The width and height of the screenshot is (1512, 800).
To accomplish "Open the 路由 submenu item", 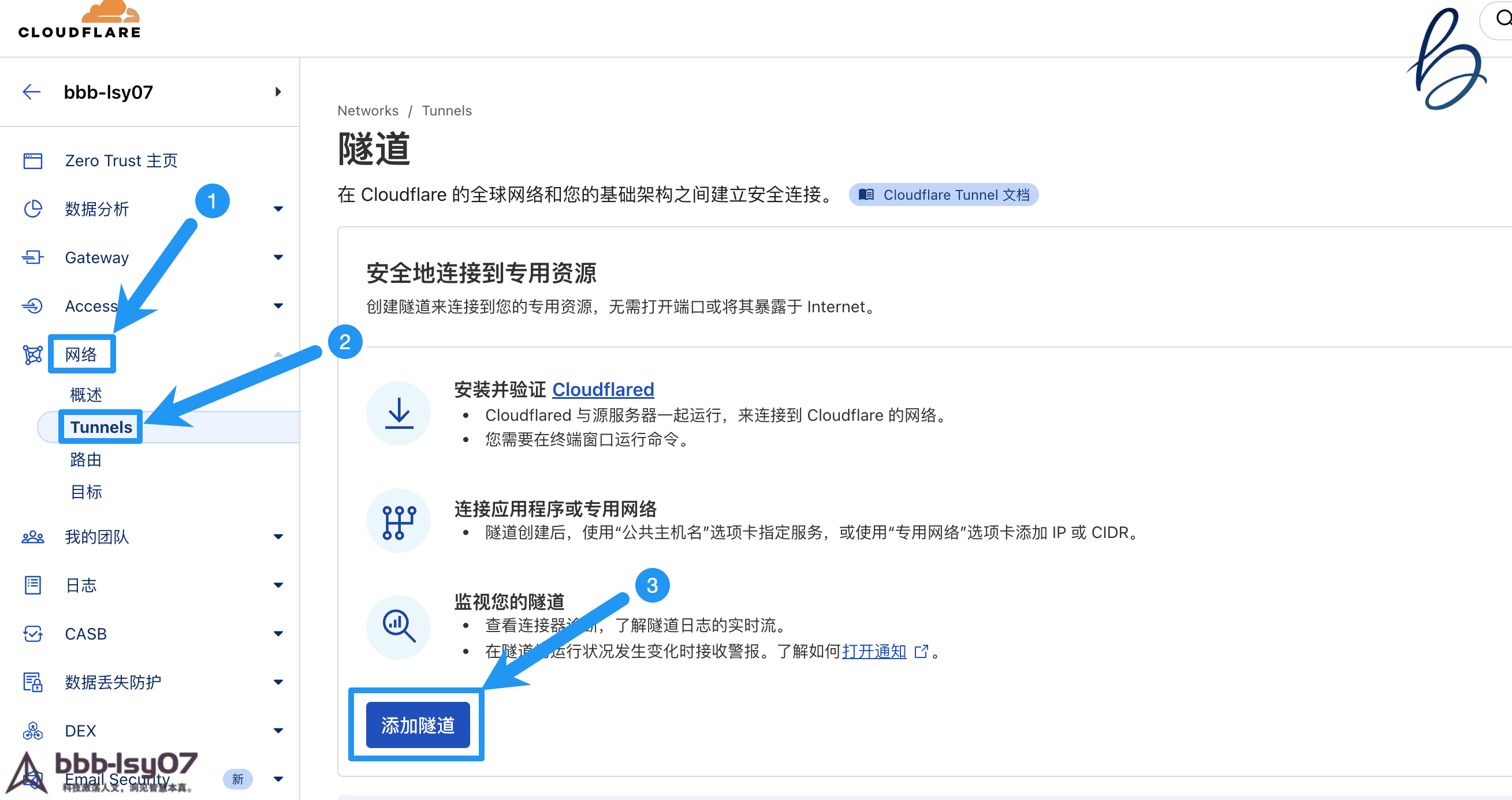I will click(85, 460).
